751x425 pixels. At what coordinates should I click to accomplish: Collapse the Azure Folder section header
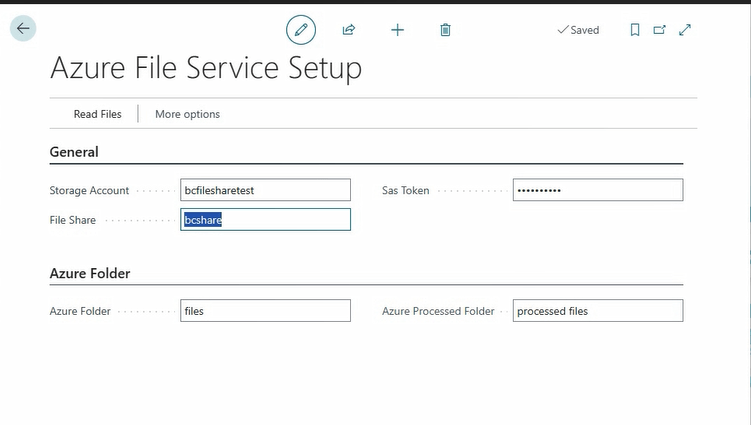(x=90, y=273)
